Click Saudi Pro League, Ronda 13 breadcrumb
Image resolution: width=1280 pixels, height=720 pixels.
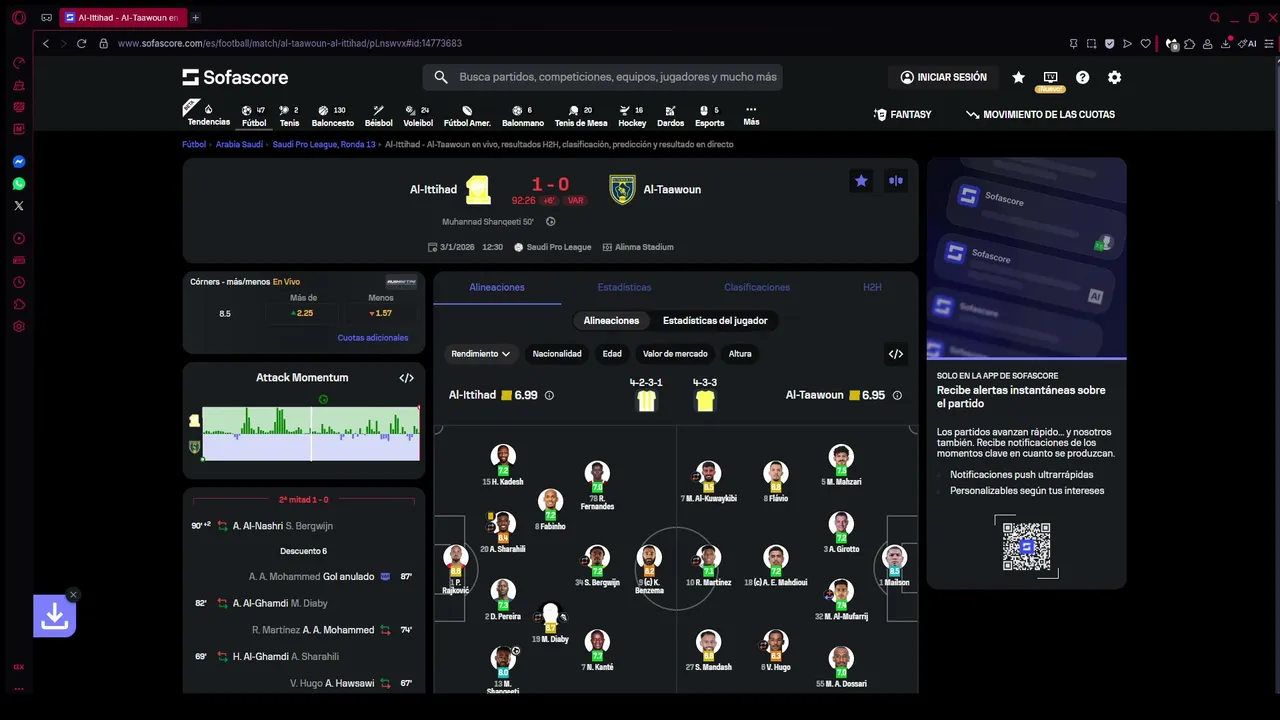coord(324,144)
